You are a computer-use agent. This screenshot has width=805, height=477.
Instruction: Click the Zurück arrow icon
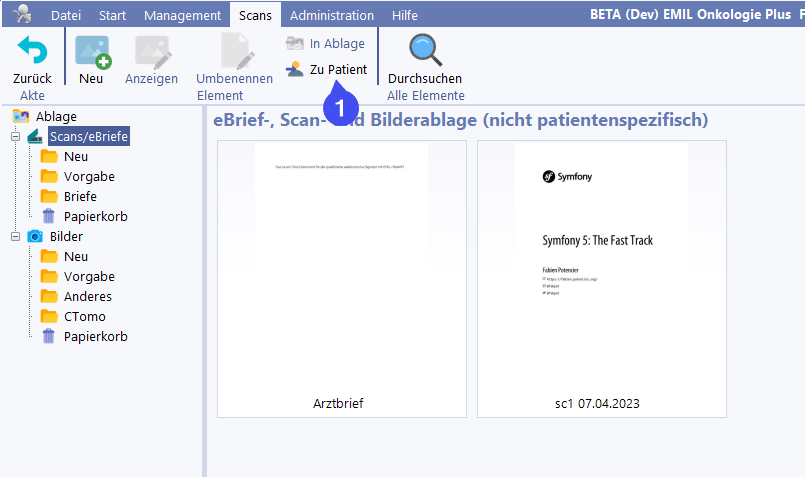click(x=32, y=50)
